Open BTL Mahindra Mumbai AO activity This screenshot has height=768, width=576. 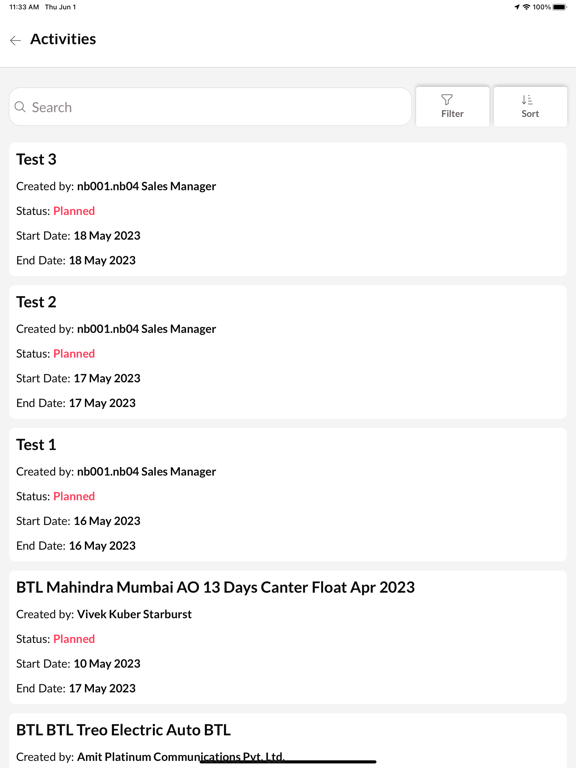[288, 637]
